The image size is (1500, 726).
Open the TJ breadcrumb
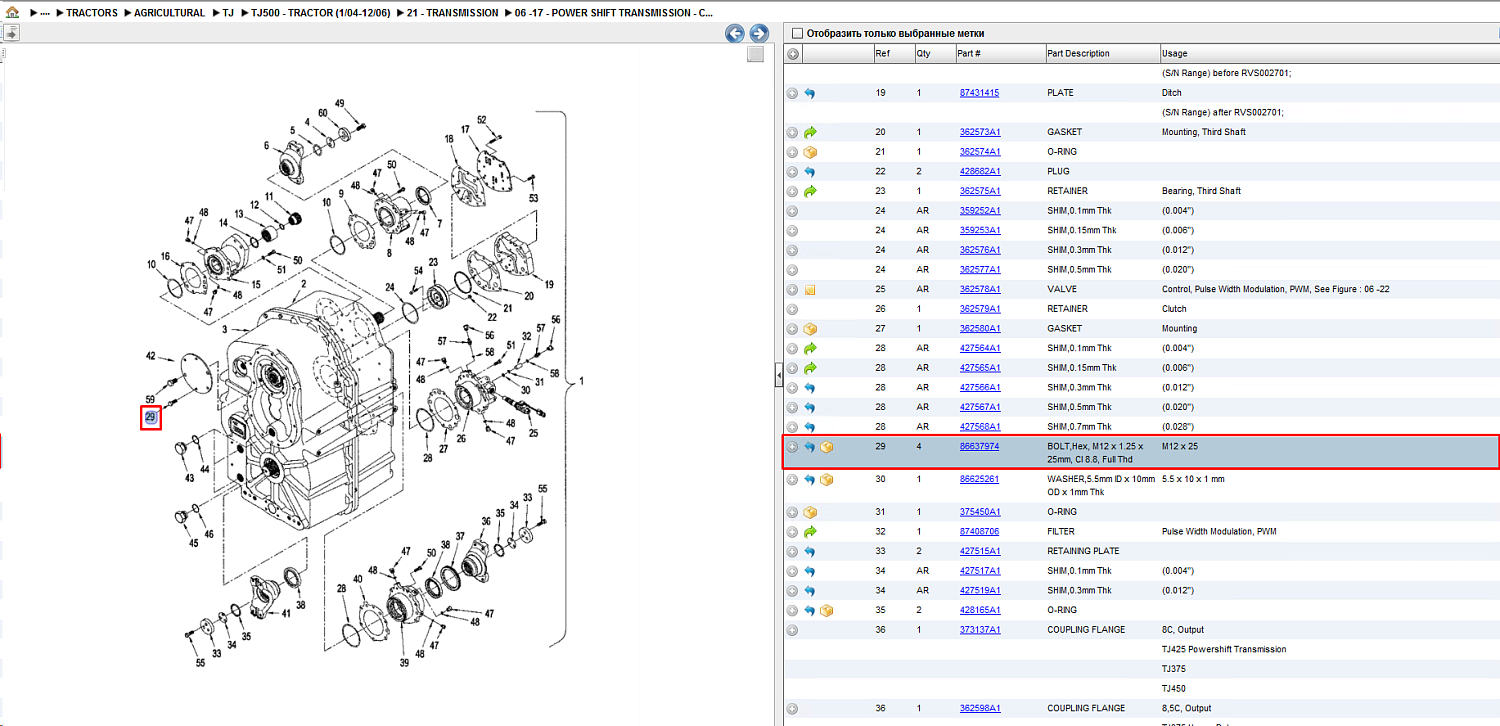tap(228, 13)
